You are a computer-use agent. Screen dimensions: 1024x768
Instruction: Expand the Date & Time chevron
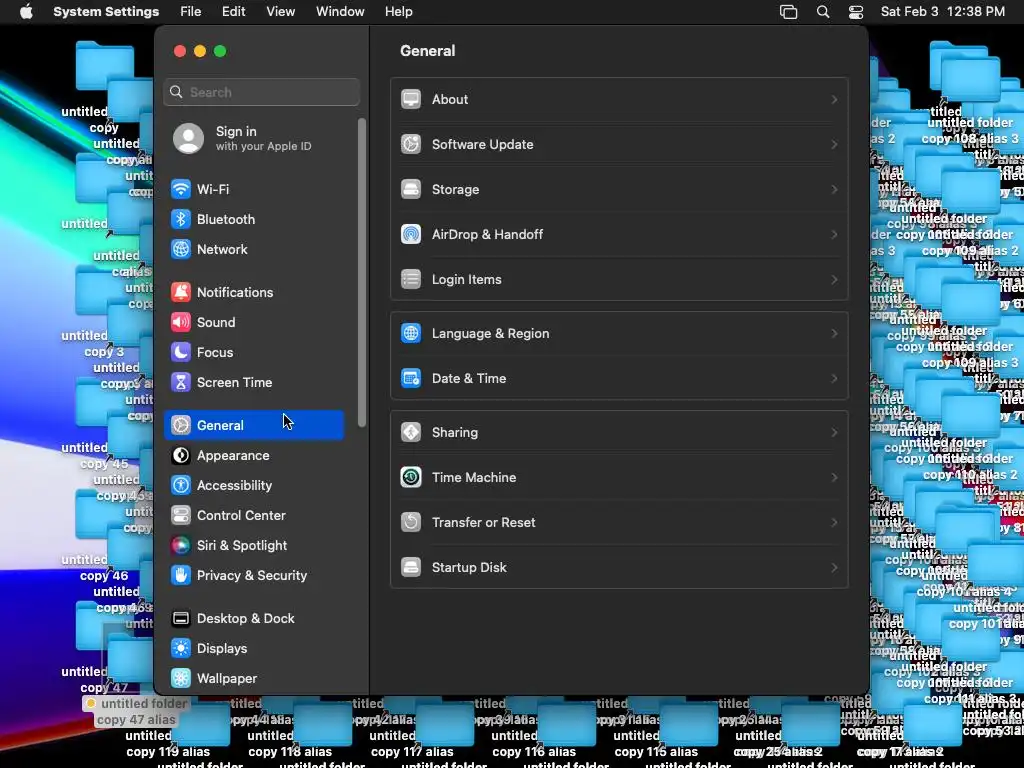pyautogui.click(x=834, y=379)
